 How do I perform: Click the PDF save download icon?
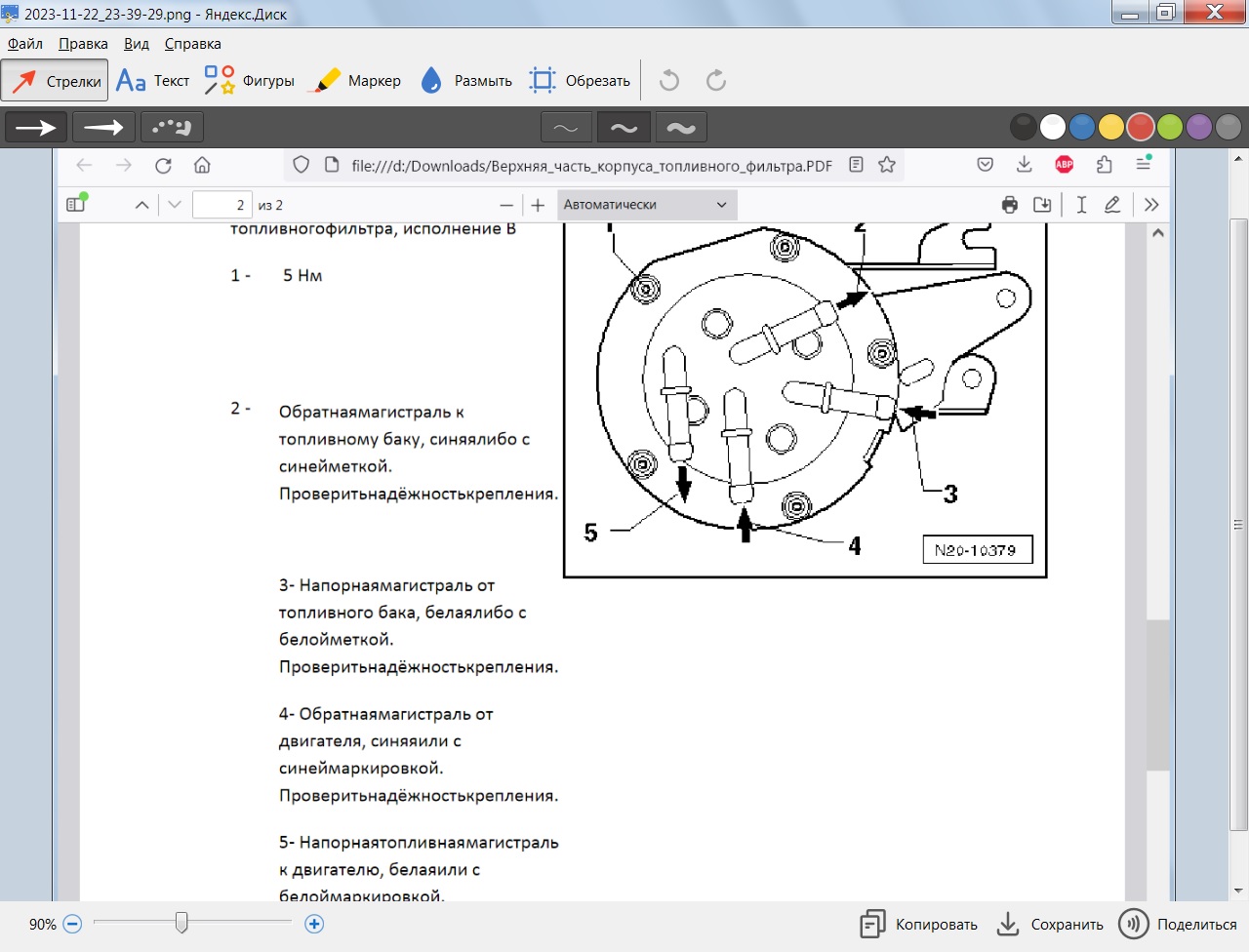click(1042, 205)
